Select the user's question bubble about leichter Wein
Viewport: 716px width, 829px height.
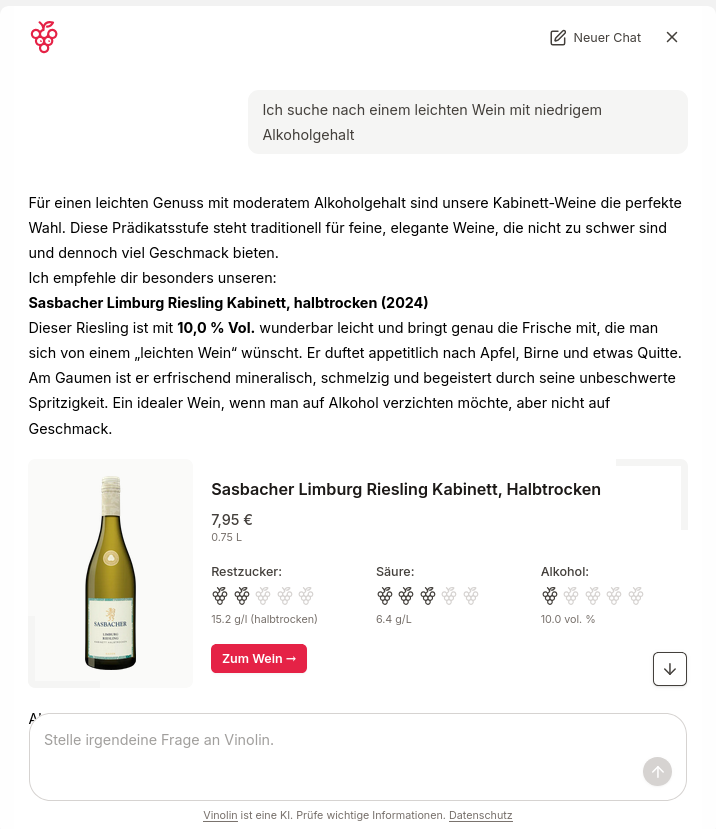tap(467, 121)
